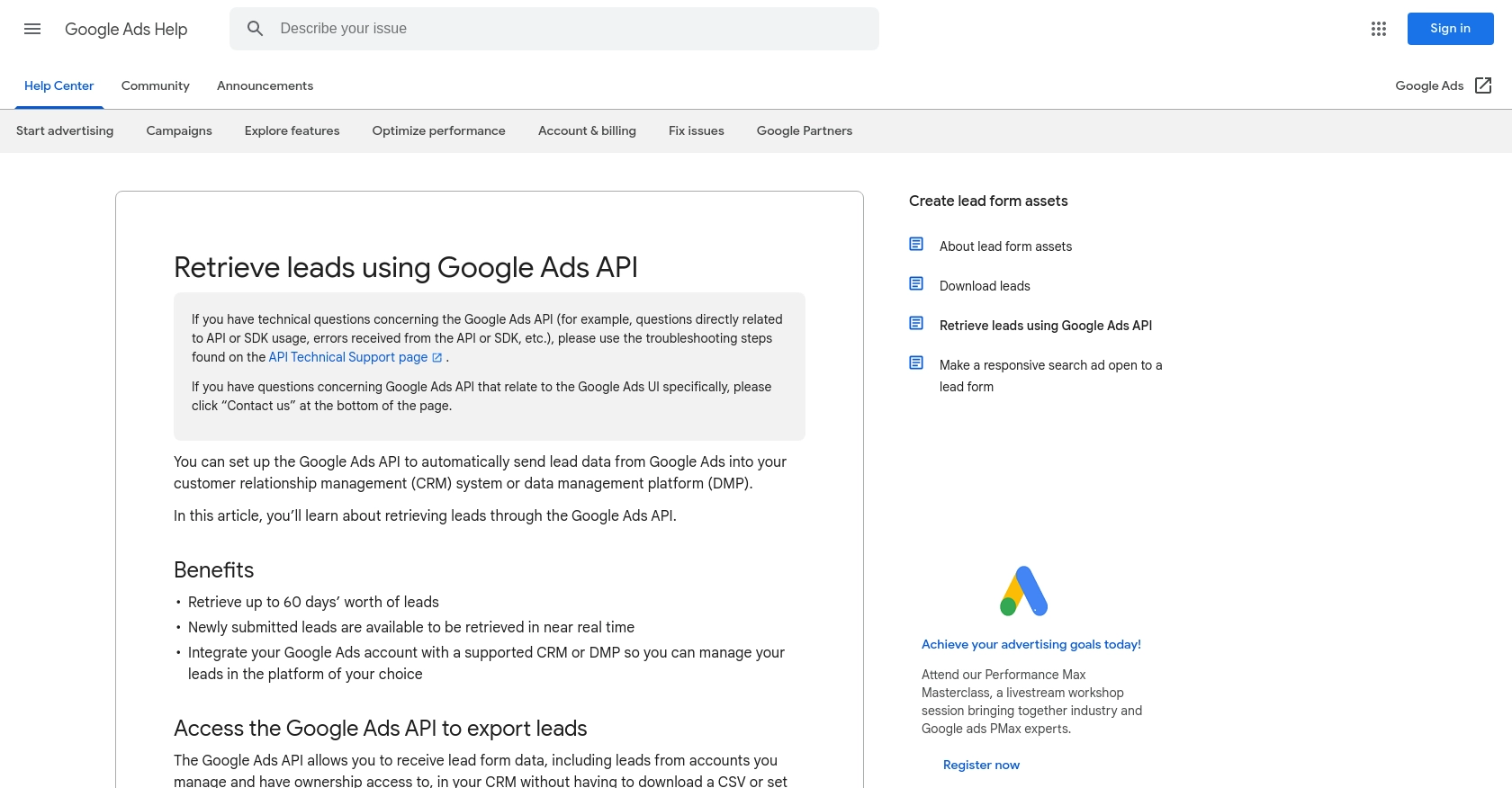Click the Google Ads logo image
Image resolution: width=1512 pixels, height=788 pixels.
(1024, 591)
